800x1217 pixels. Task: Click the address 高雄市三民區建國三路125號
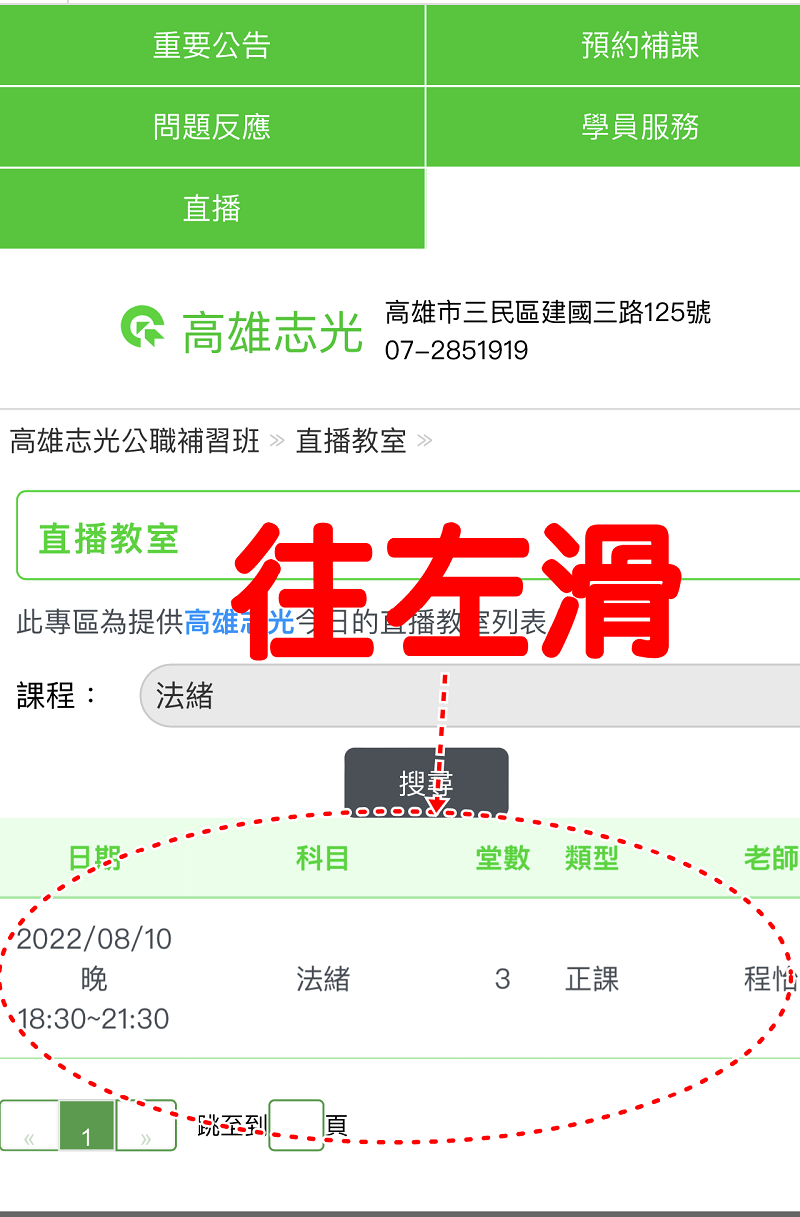click(x=548, y=313)
